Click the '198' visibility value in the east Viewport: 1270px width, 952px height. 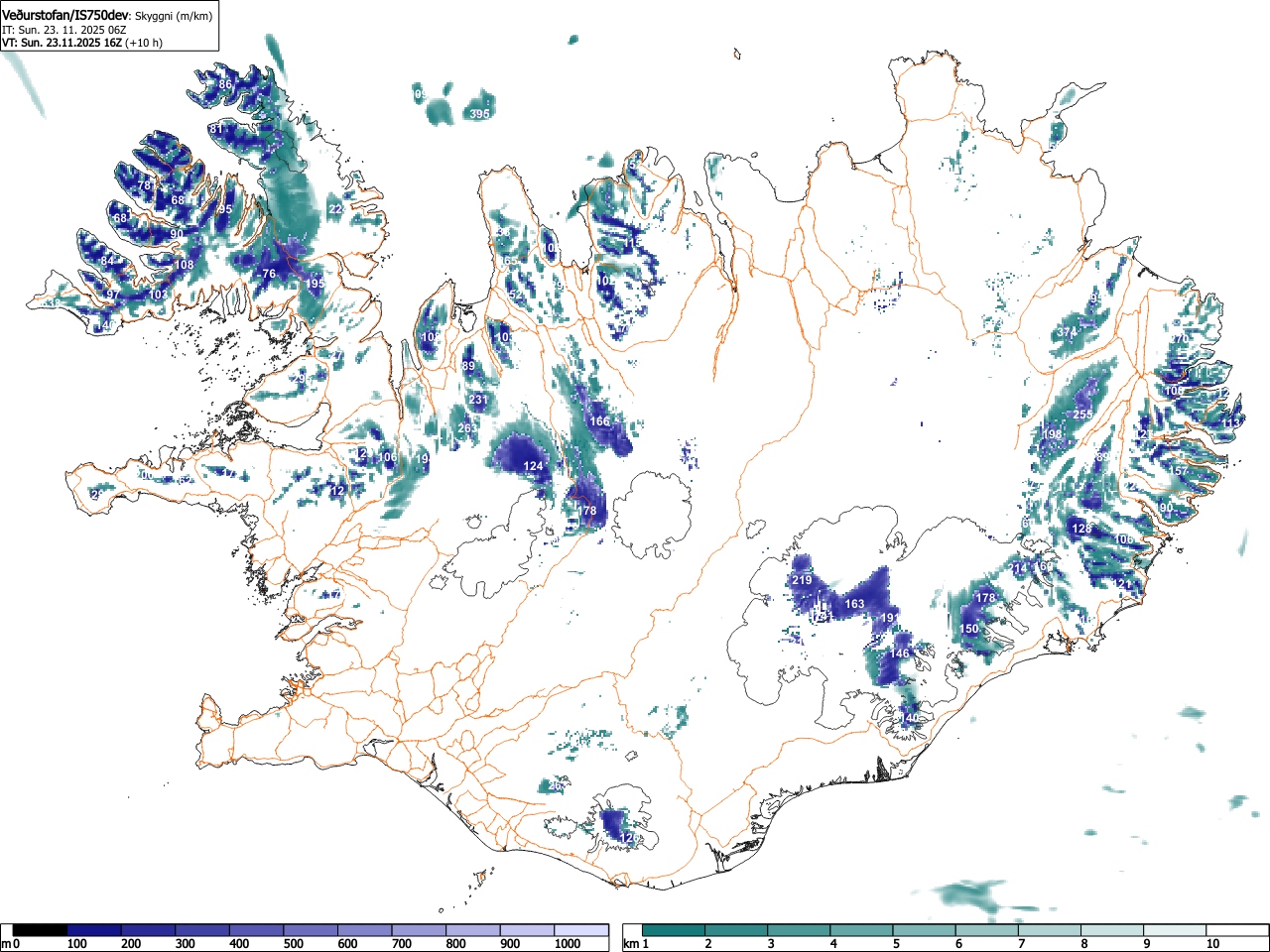pyautogui.click(x=1053, y=434)
